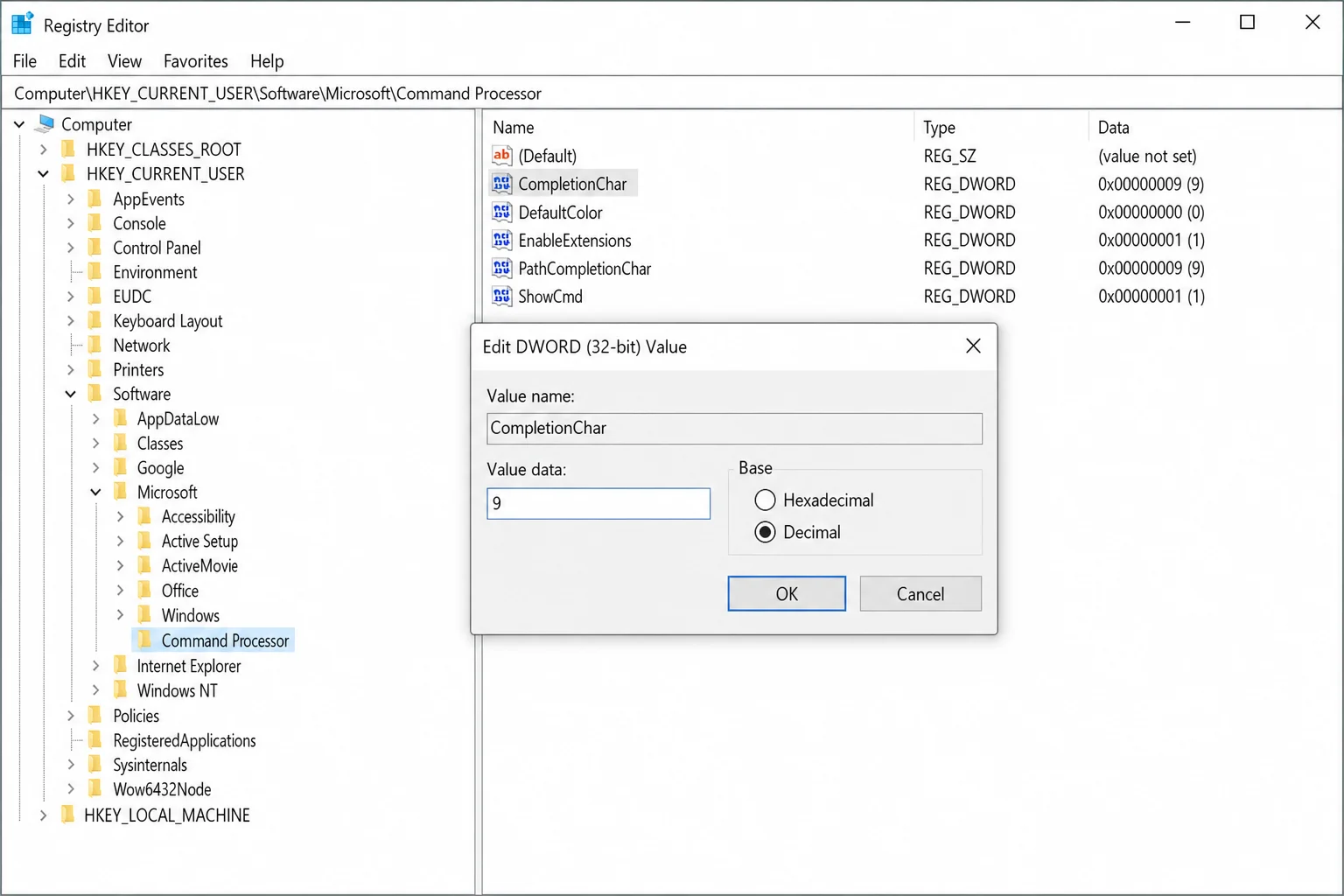Image resolution: width=1344 pixels, height=896 pixels.
Task: Select the Office tree key
Action: pos(179,591)
